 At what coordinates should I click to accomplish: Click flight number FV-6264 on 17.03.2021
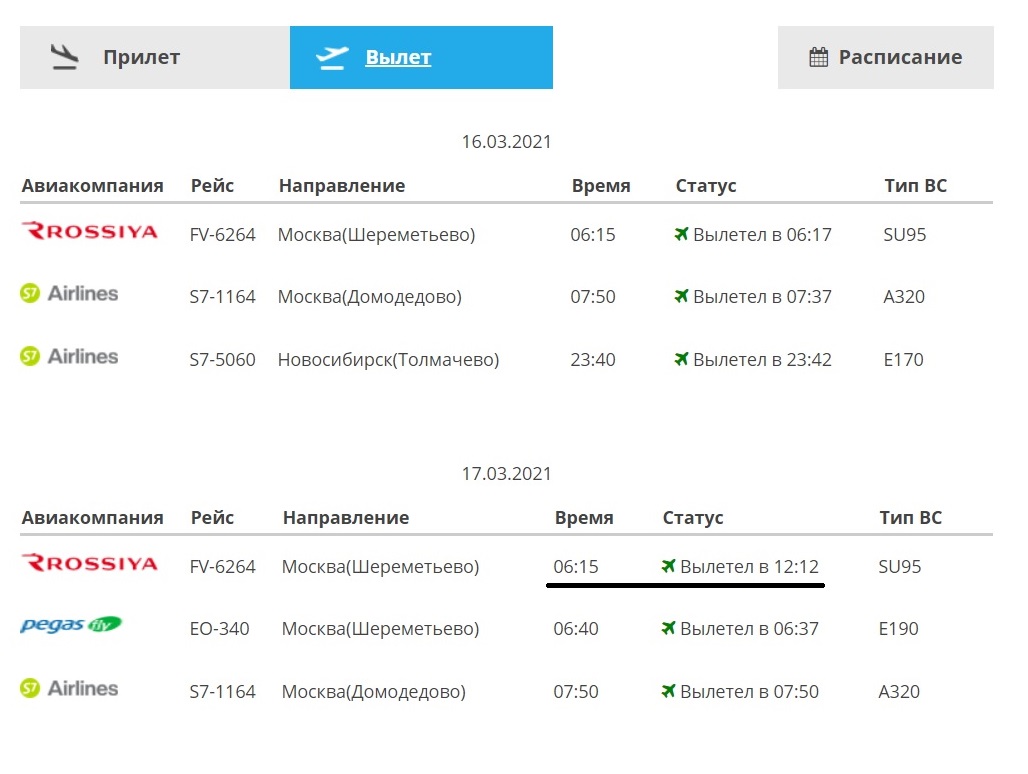click(x=222, y=567)
